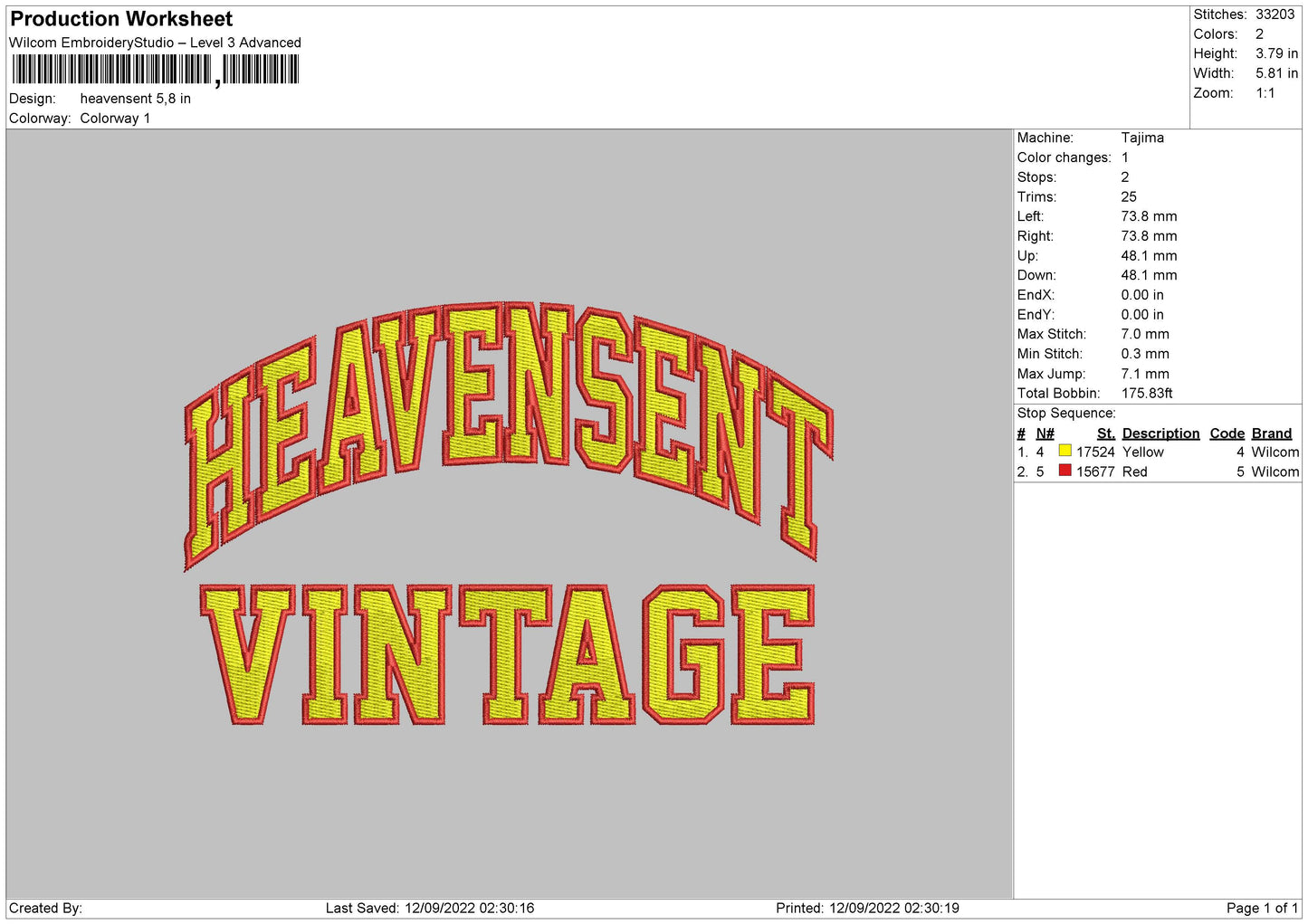Click the Last Saved timestamp in footer
Viewport: 1308px width, 924px height.
430,909
